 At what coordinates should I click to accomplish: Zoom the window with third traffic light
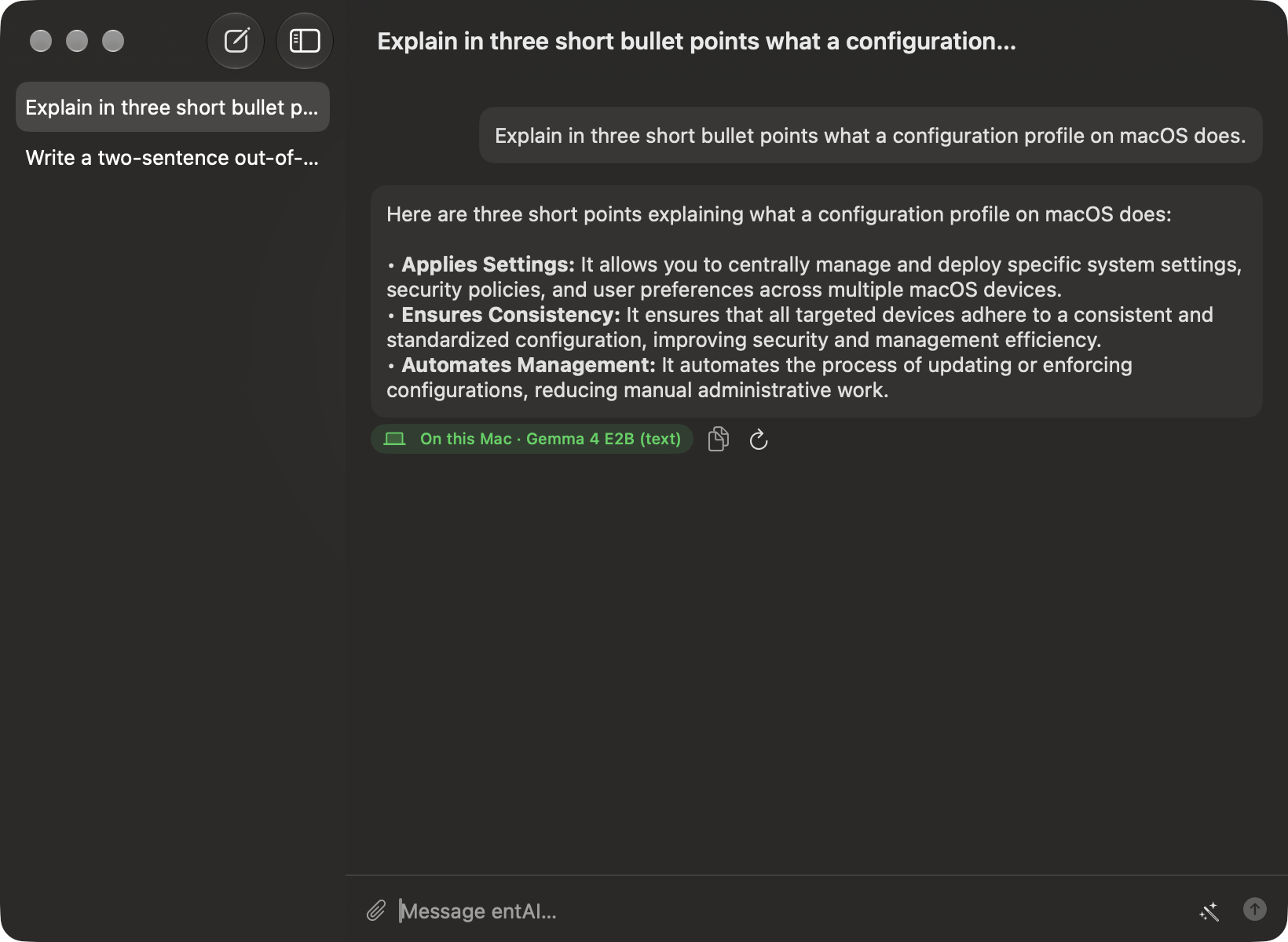113,41
